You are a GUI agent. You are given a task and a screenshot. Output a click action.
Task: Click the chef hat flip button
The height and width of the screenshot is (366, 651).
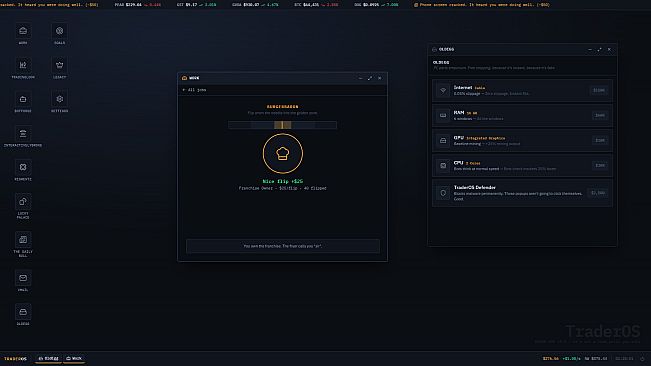pyautogui.click(x=283, y=154)
